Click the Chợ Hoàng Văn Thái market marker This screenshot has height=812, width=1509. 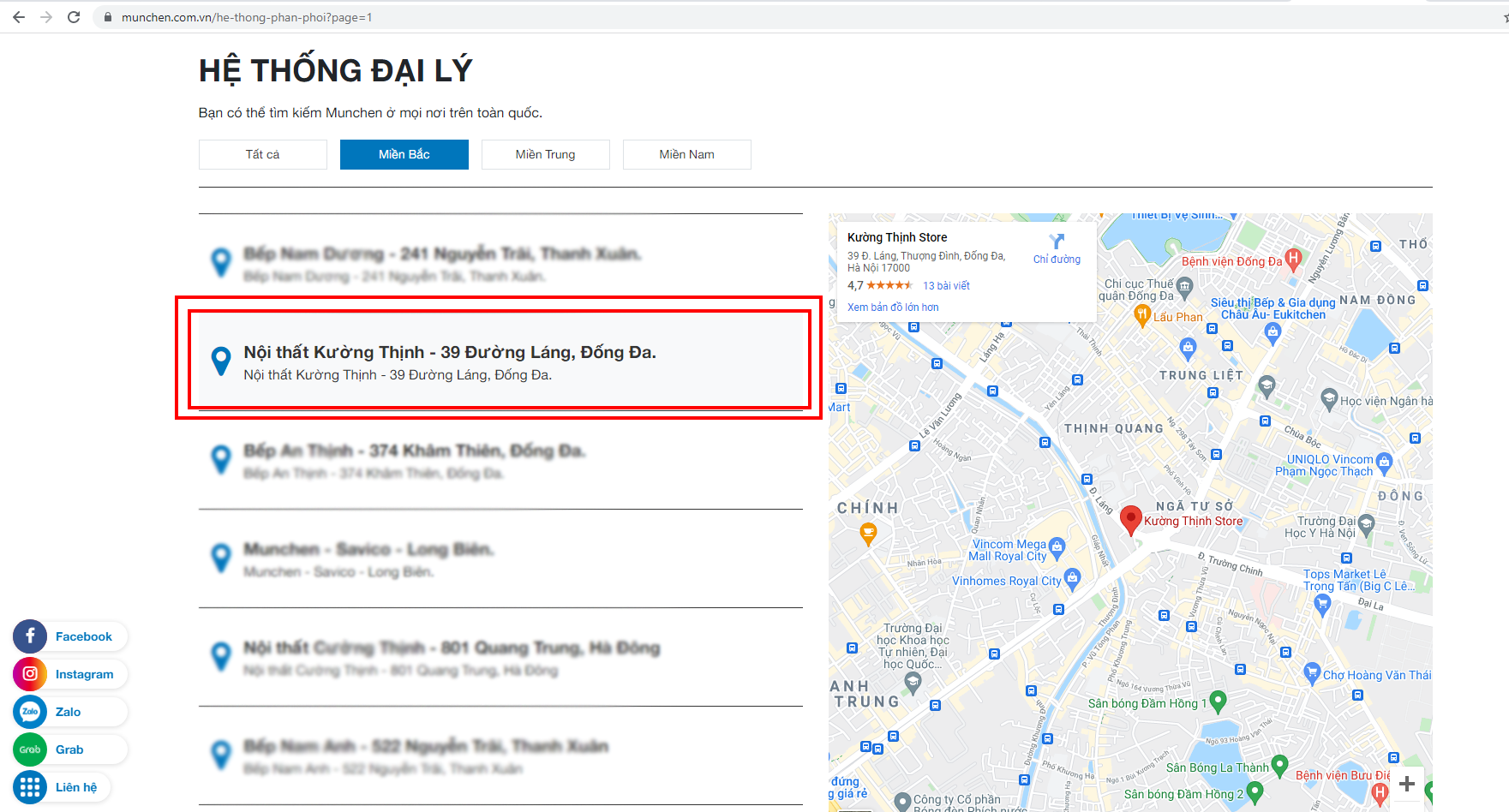coord(1312,672)
